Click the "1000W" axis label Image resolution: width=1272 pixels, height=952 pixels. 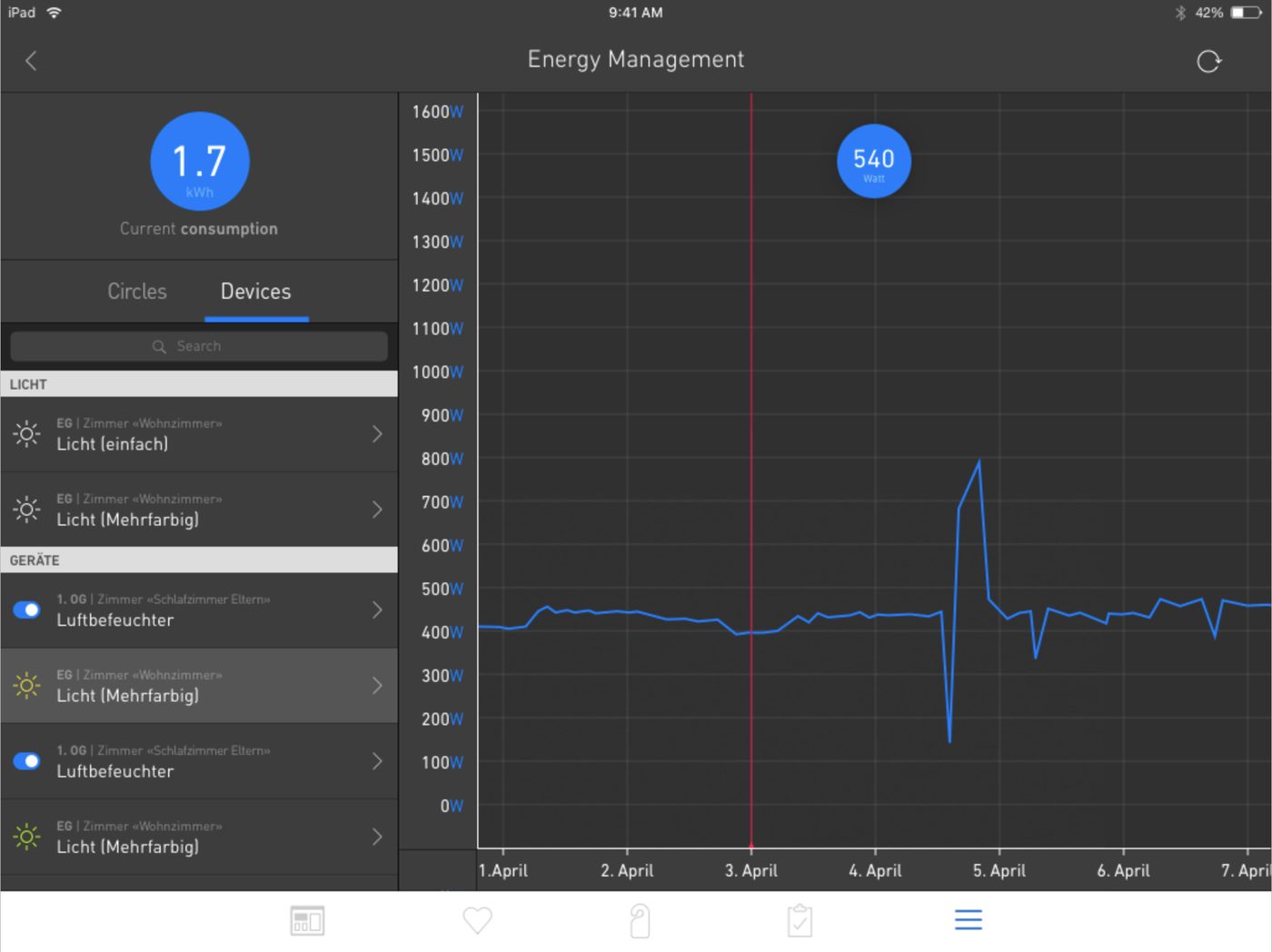click(x=438, y=372)
